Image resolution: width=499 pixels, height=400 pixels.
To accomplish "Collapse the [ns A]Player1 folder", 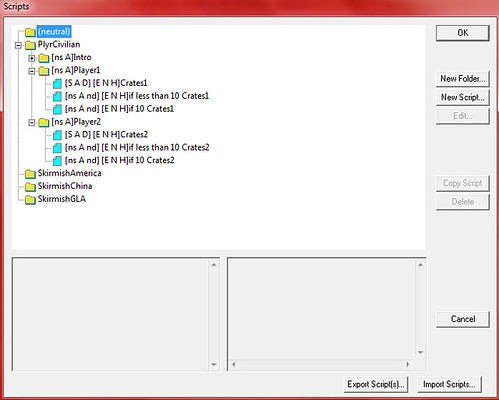I will (x=32, y=71).
